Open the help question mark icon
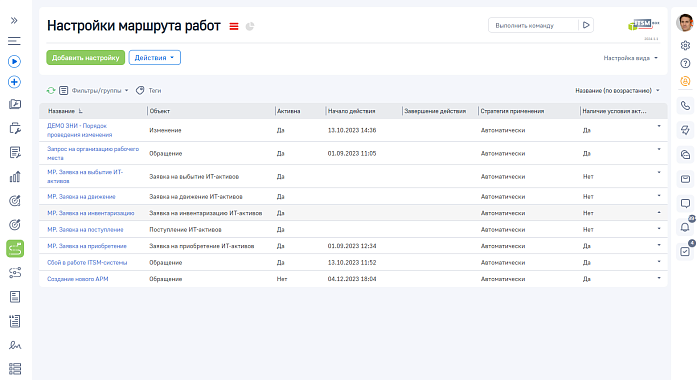The height and width of the screenshot is (380, 697). (685, 63)
